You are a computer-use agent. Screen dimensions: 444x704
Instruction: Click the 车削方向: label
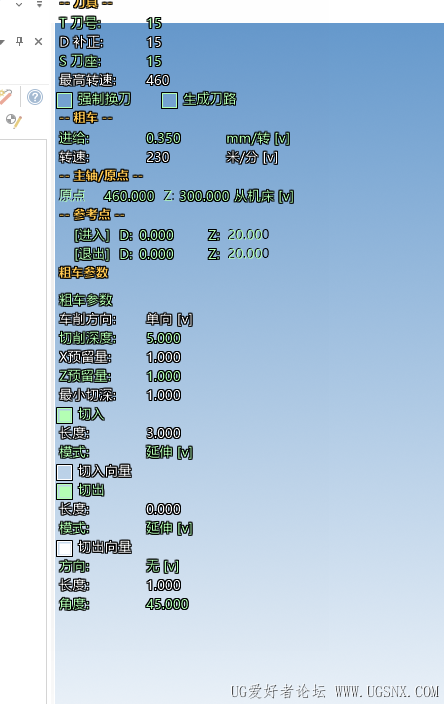click(88, 320)
